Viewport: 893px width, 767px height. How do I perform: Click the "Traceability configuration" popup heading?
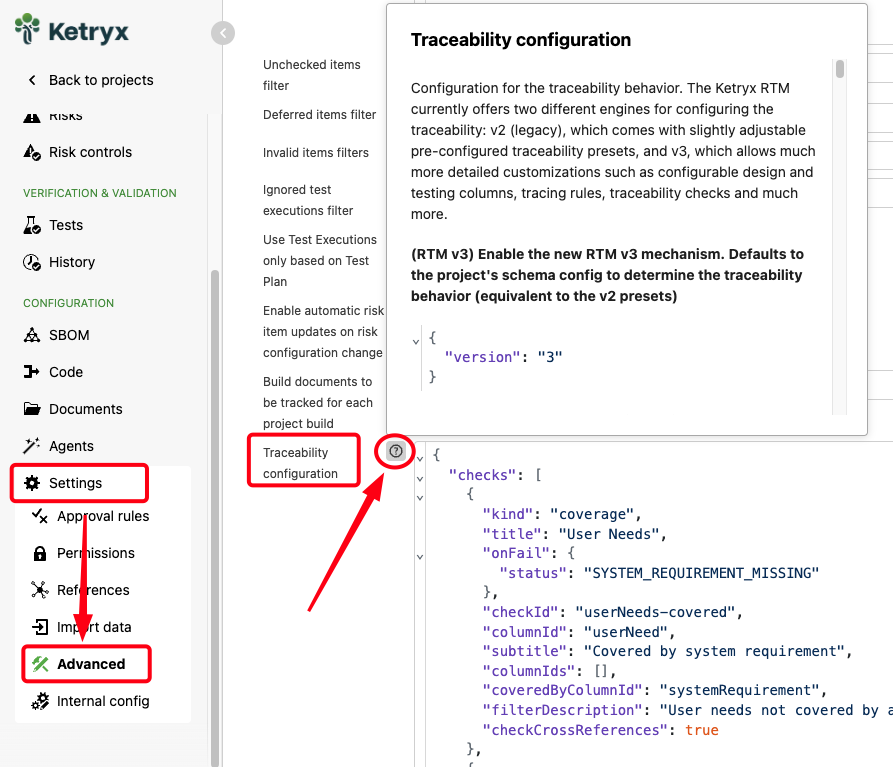point(521,40)
